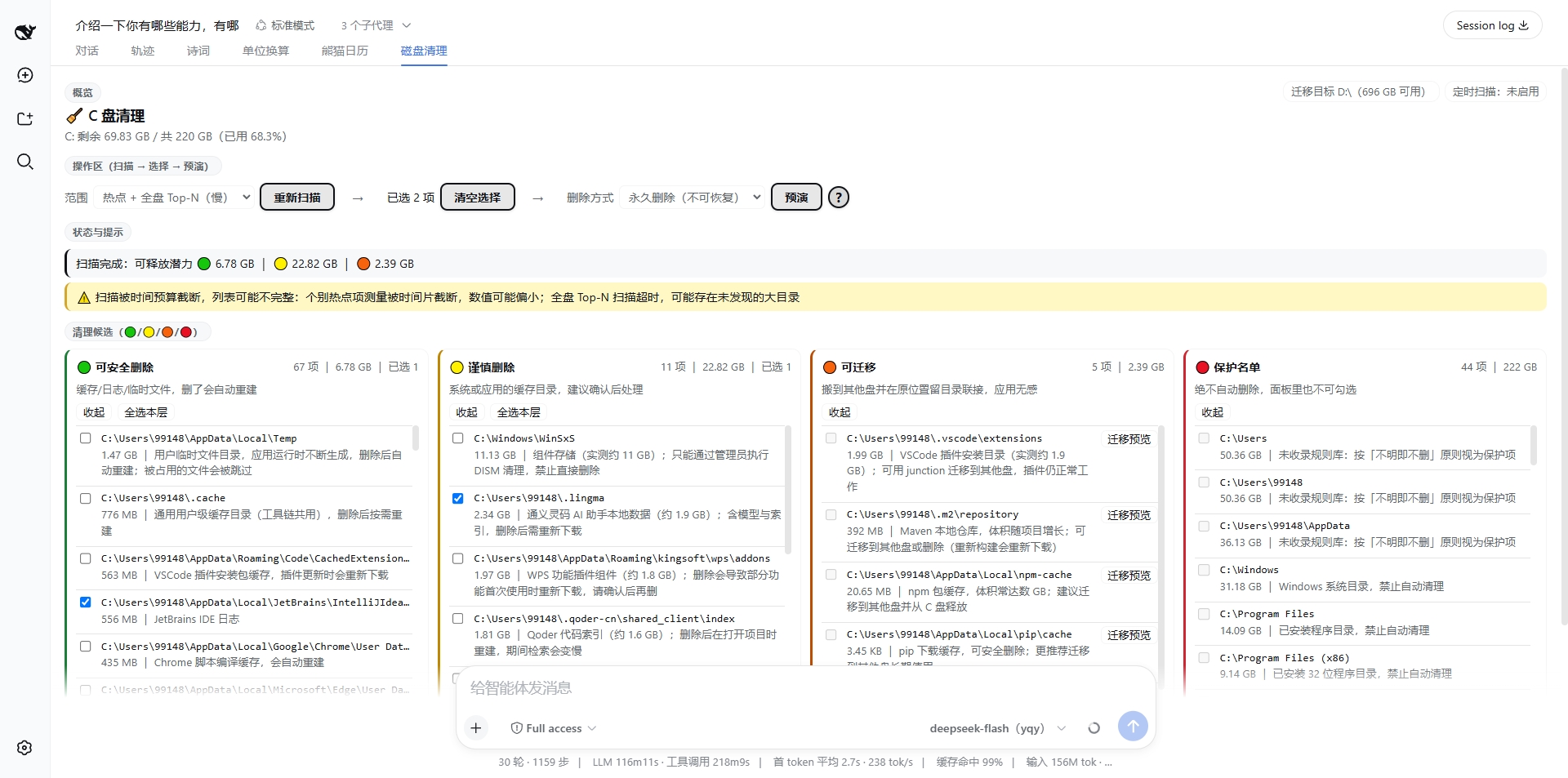
Task: Click 迁移预览 for .m2\repository
Action: click(1129, 515)
